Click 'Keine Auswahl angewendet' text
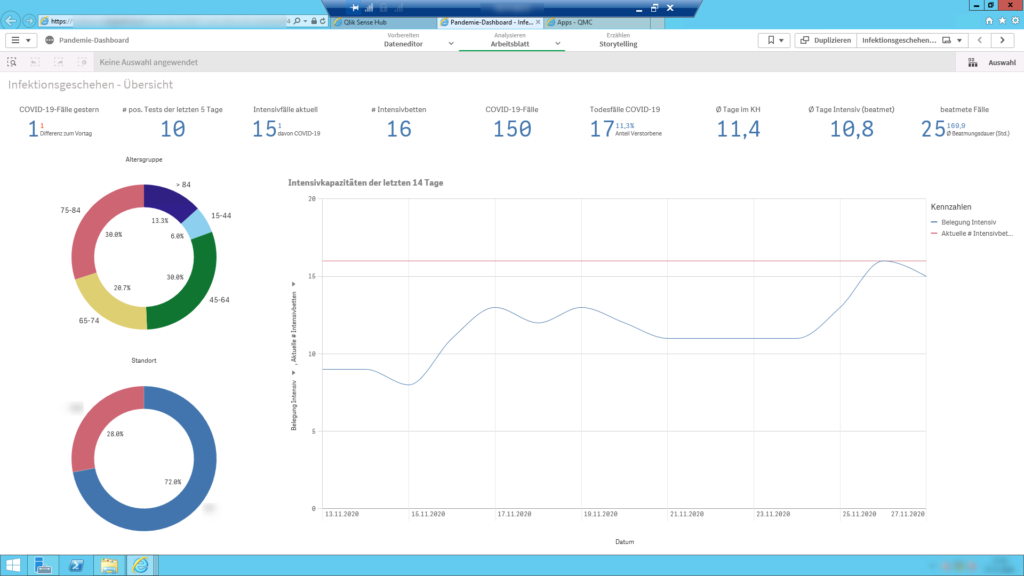Image resolution: width=1024 pixels, height=576 pixels. (x=148, y=63)
